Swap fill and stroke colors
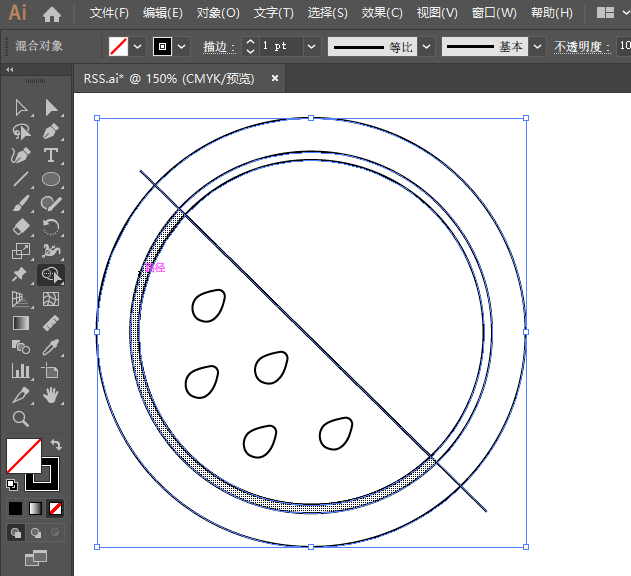 click(x=57, y=444)
